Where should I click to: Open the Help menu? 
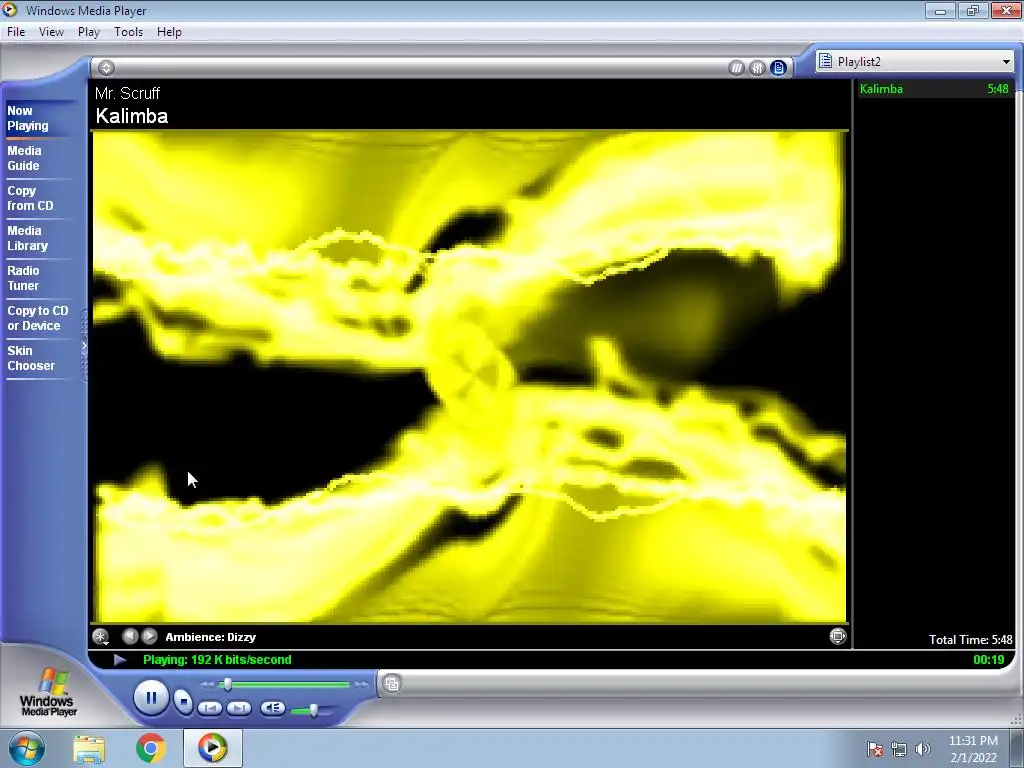[169, 32]
